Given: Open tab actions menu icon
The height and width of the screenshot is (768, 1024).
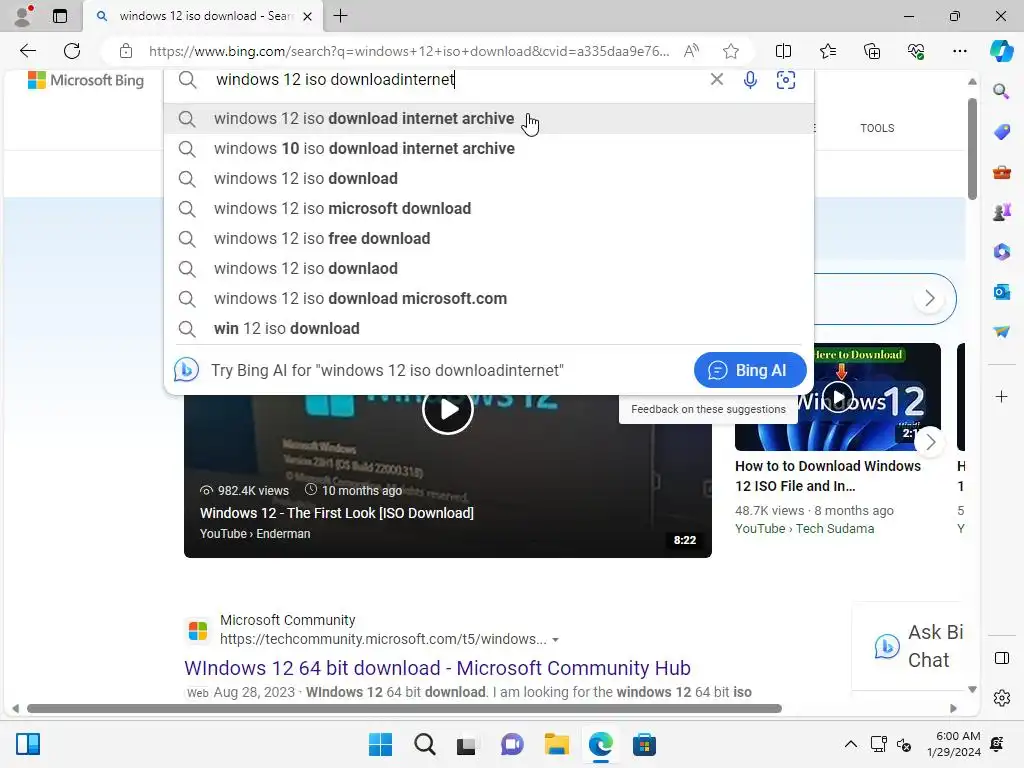Looking at the screenshot, I should pos(59,16).
